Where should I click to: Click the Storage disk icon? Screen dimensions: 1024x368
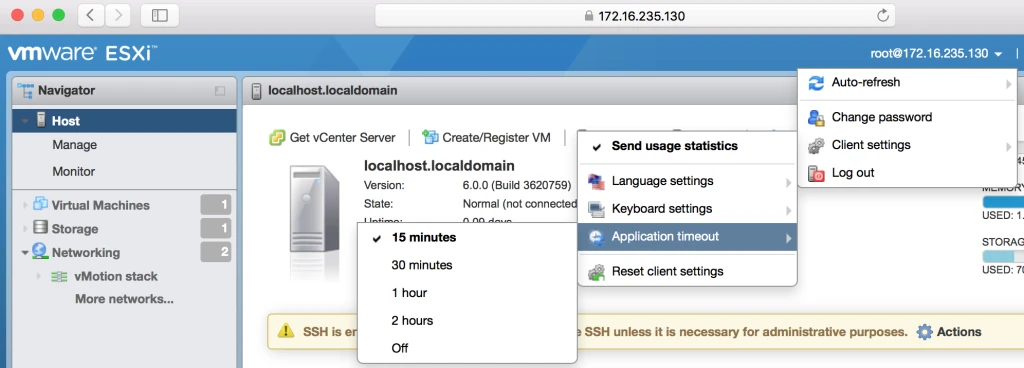[40, 228]
